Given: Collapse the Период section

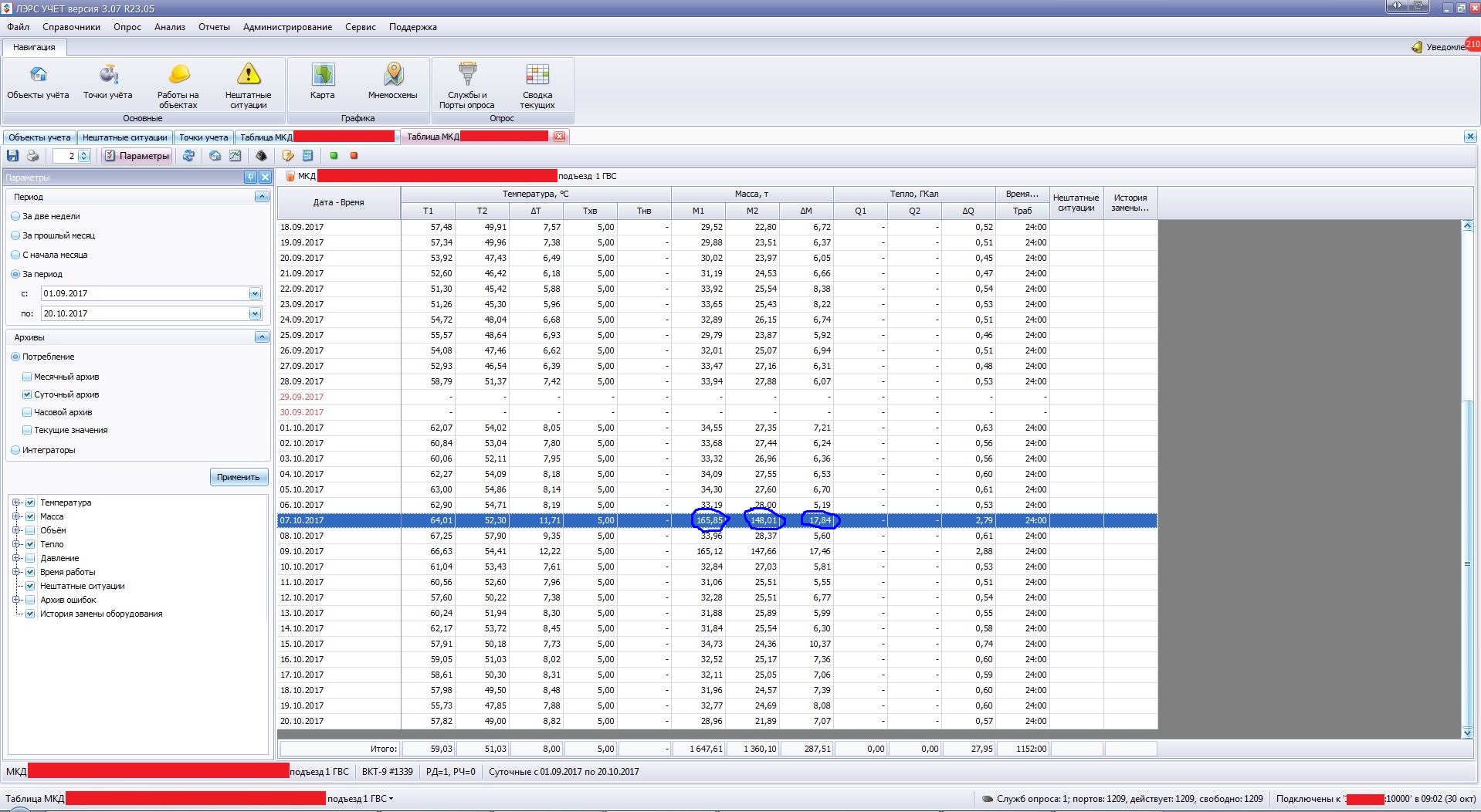Looking at the screenshot, I should tap(262, 197).
